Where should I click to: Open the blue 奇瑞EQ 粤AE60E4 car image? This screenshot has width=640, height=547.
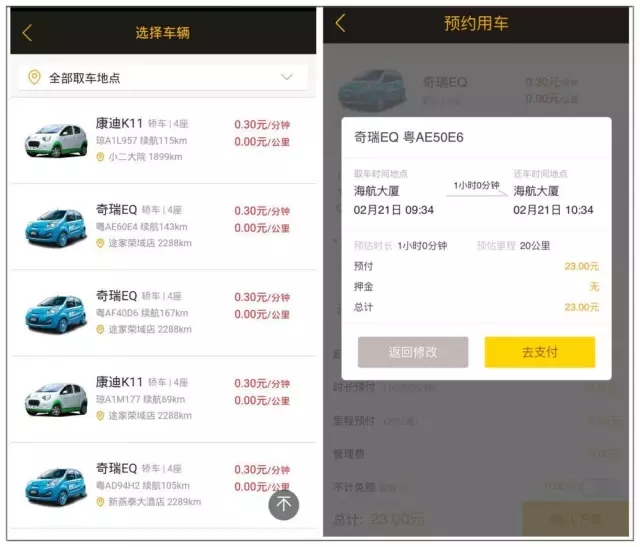pyautogui.click(x=56, y=227)
